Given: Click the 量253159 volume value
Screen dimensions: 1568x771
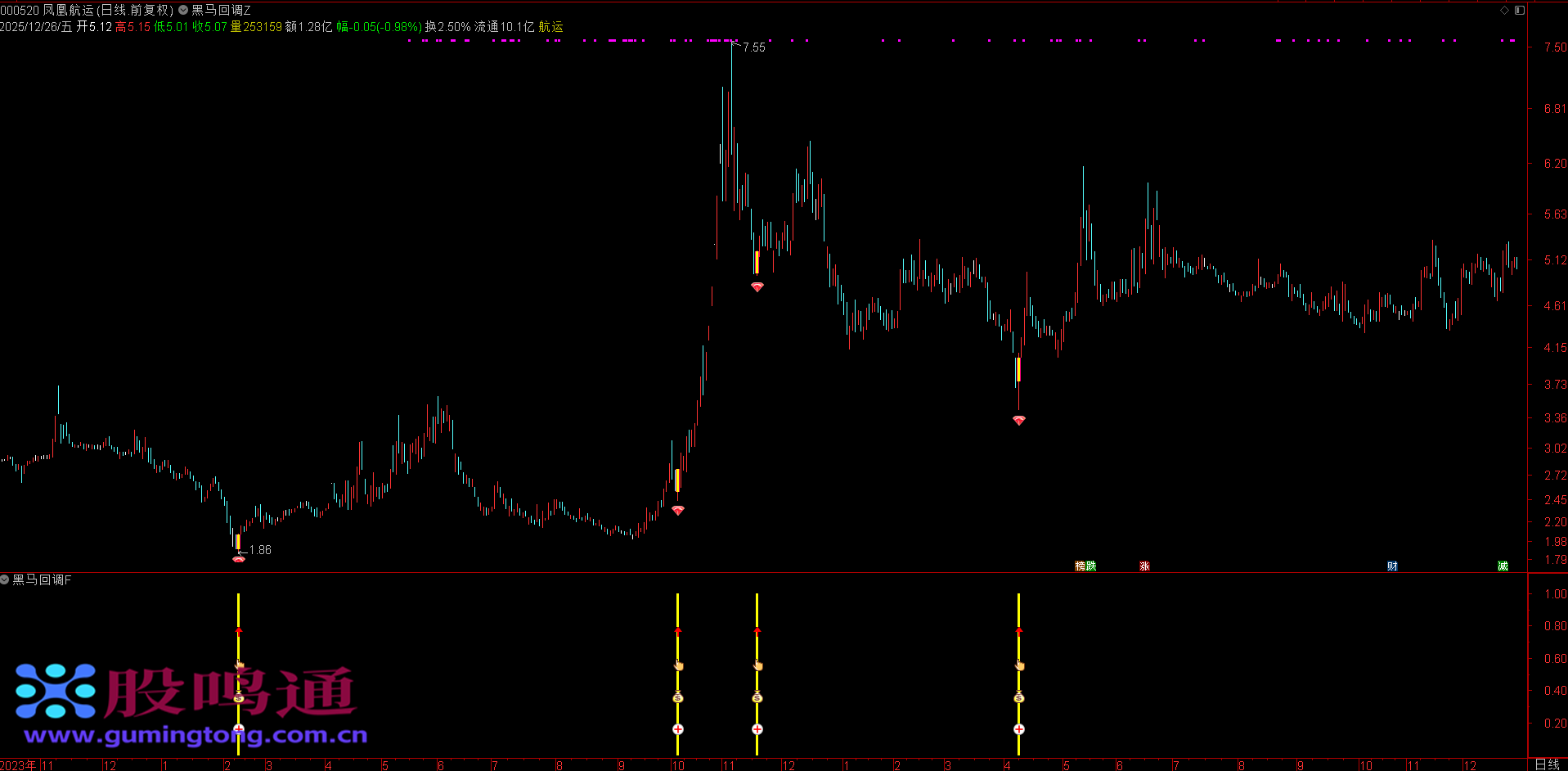Looking at the screenshot, I should point(255,27).
